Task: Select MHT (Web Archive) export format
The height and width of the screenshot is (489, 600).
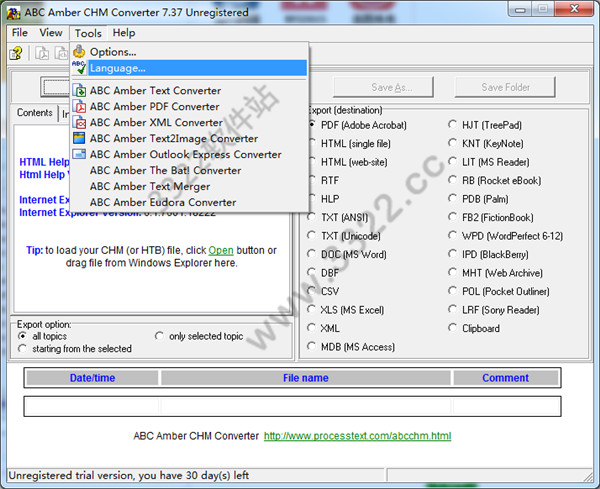Action: [496, 273]
